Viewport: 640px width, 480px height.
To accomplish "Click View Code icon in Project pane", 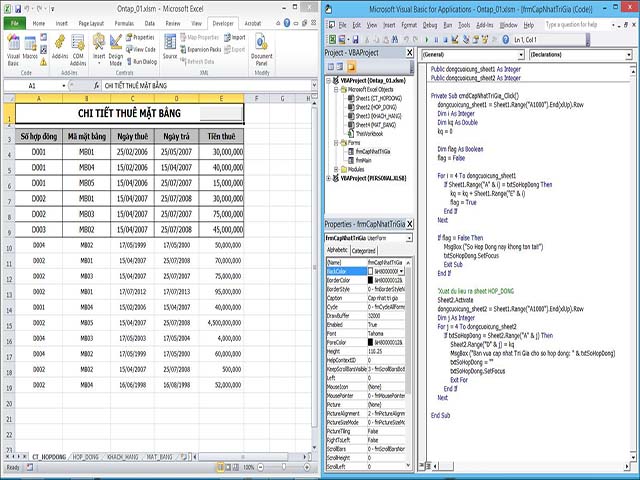I will pyautogui.click(x=331, y=67).
